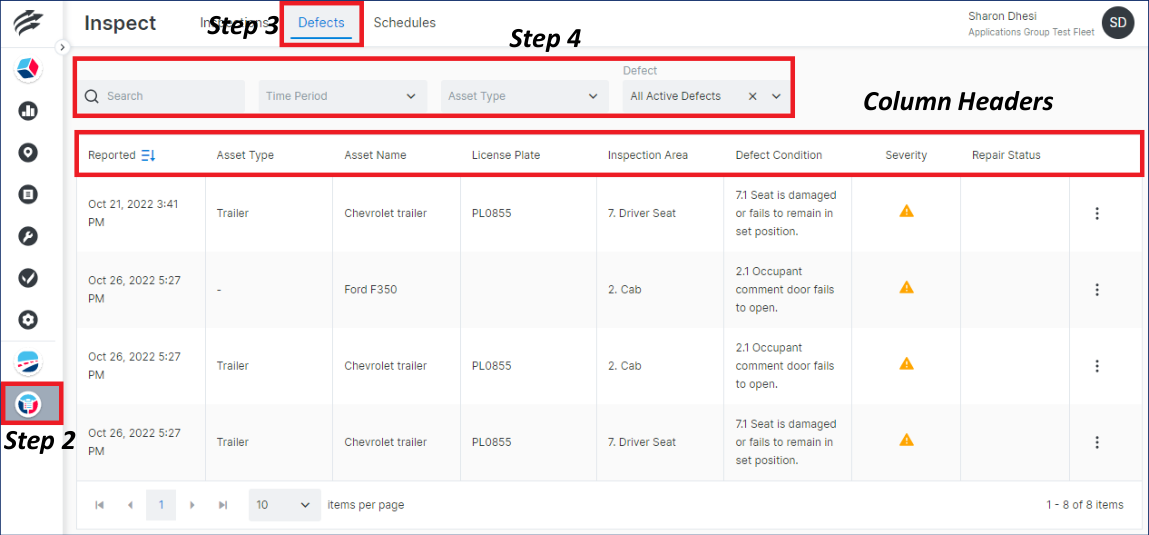1149x535 pixels.
Task: Click the Defect Condition column header
Action: tap(779, 155)
